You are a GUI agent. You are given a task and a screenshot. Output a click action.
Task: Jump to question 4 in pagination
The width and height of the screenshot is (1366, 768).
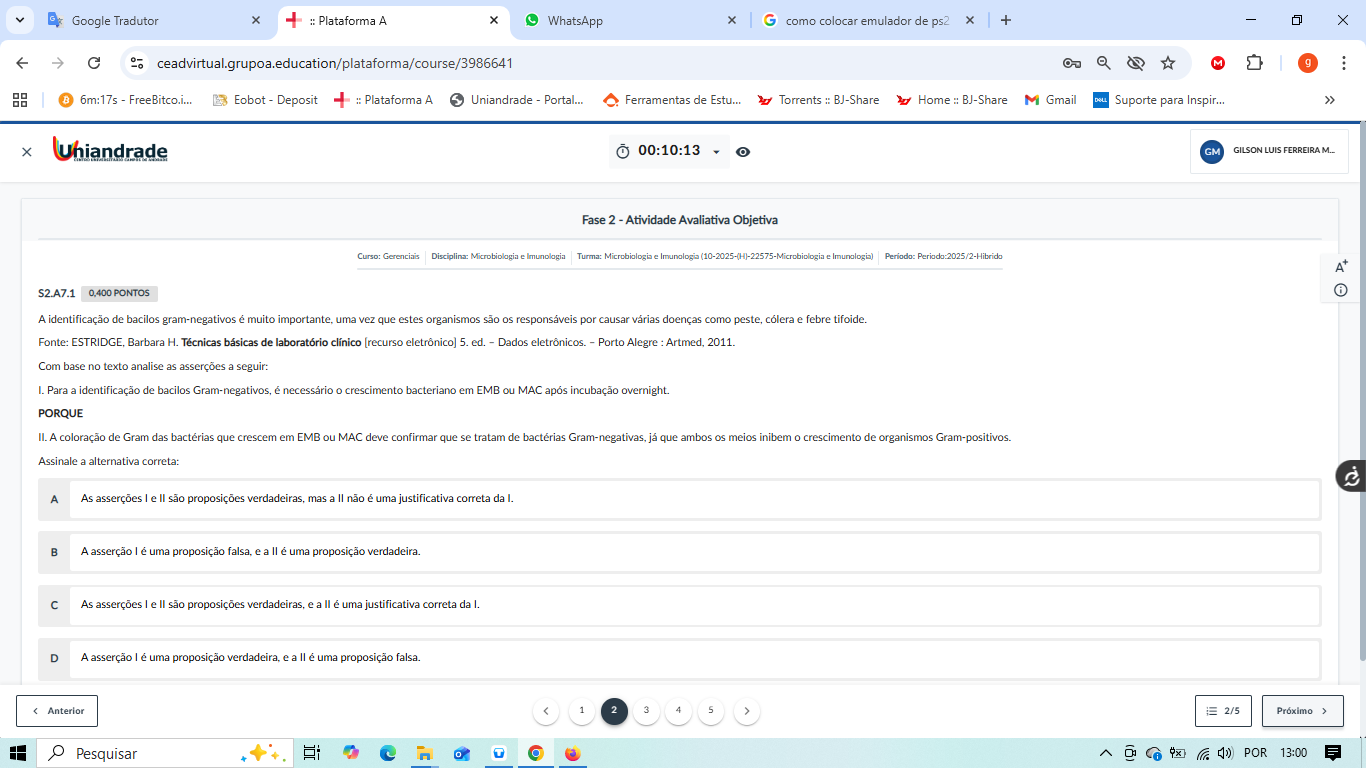(x=678, y=711)
